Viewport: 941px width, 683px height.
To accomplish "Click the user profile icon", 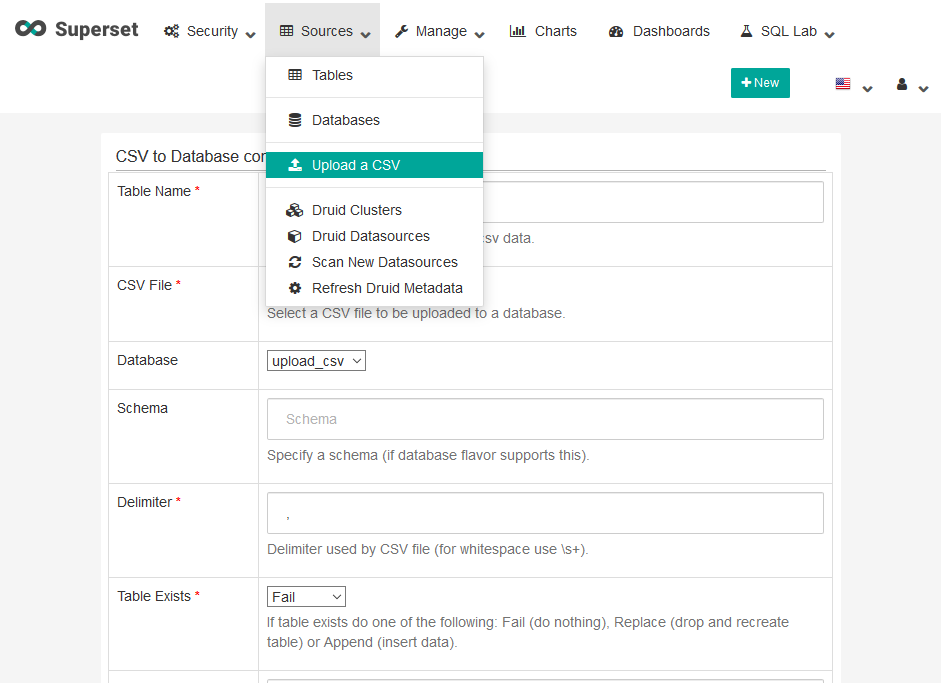I will click(901, 84).
